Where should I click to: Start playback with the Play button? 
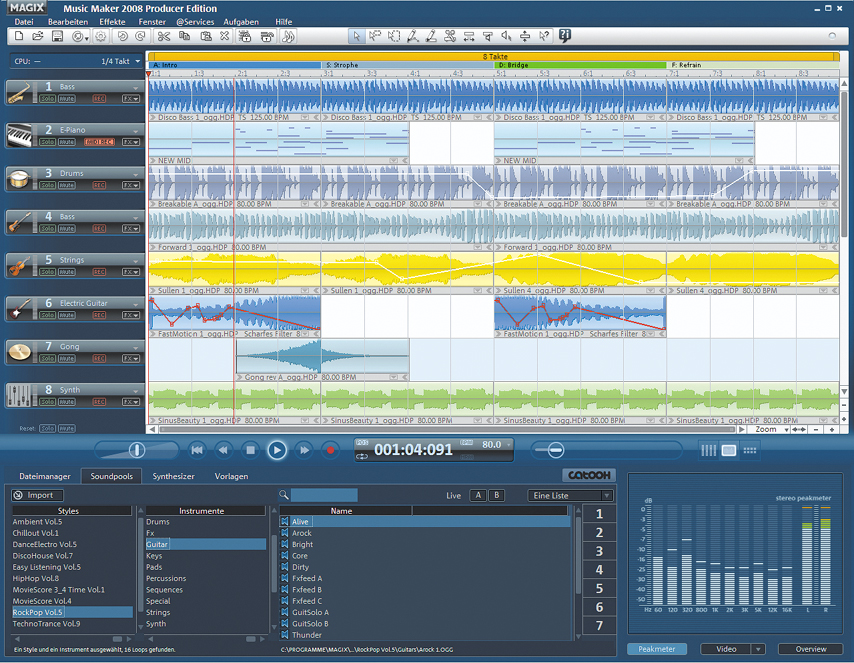277,450
